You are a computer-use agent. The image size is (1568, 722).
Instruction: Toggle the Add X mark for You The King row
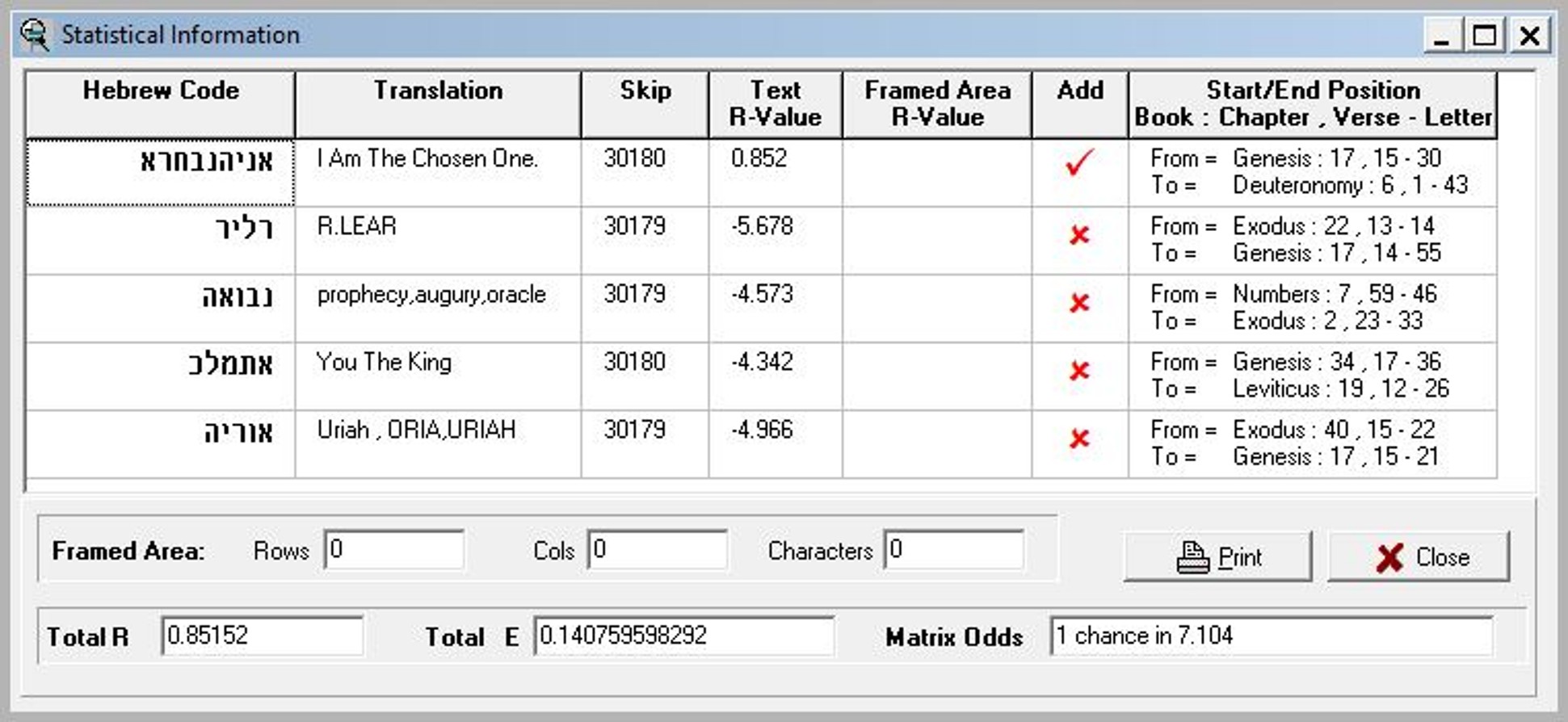[x=1079, y=371]
